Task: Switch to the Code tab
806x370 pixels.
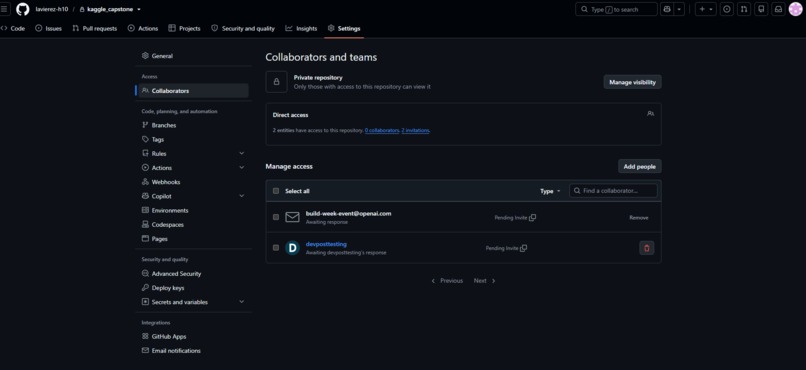Action: coord(13,28)
